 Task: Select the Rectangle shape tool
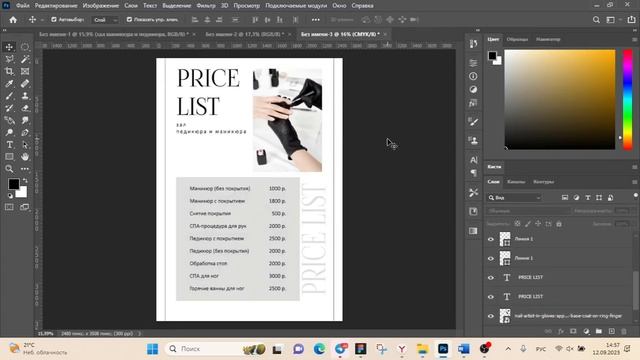[x=9, y=157]
